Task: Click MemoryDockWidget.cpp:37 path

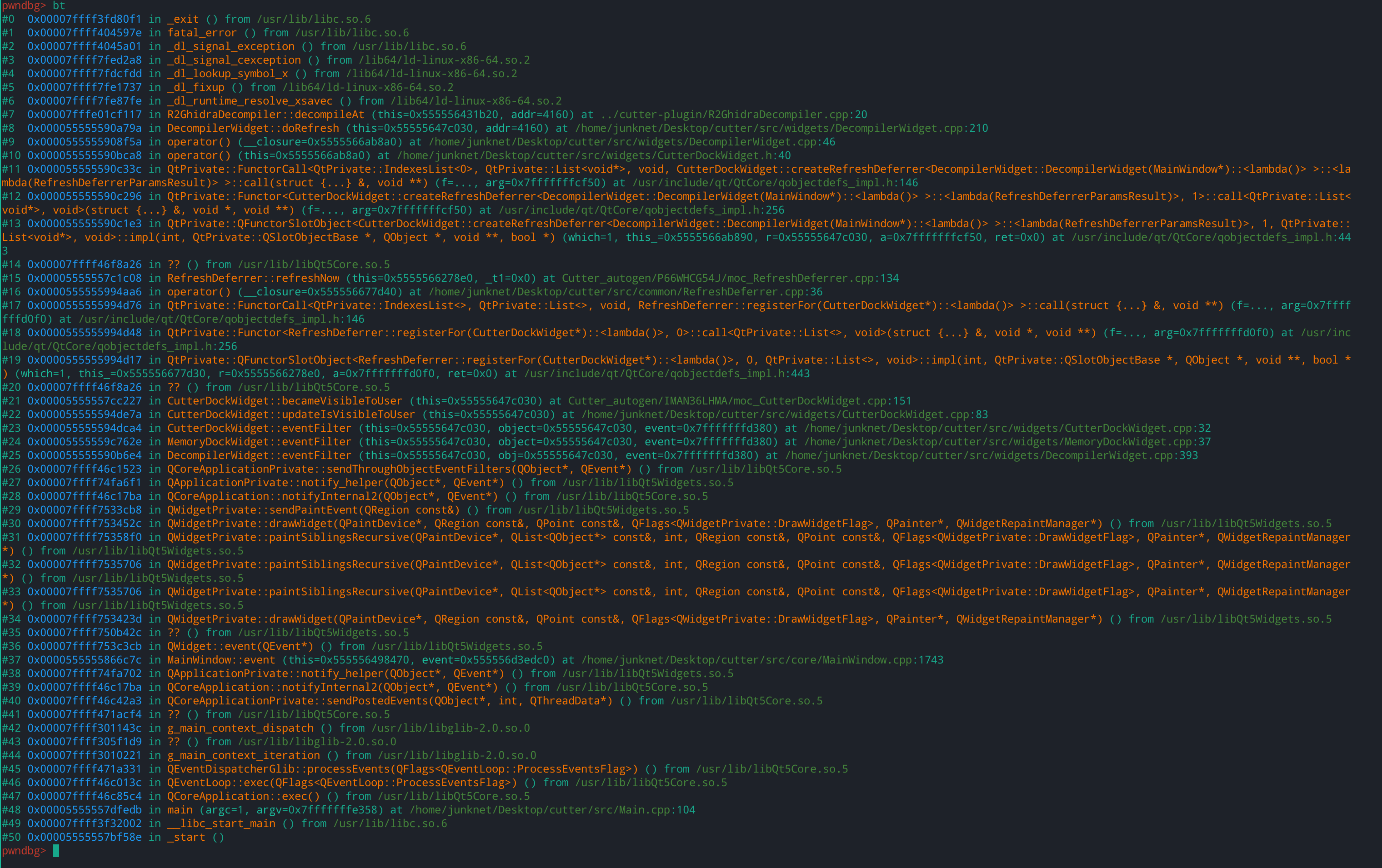Action: [x=1008, y=442]
